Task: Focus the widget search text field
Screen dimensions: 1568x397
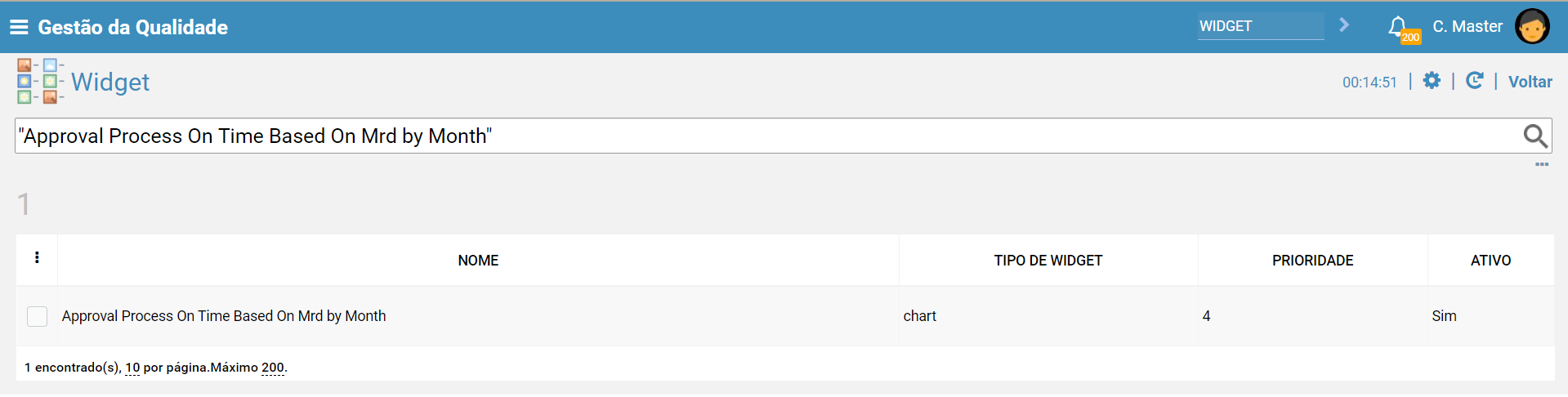Action: [768, 136]
